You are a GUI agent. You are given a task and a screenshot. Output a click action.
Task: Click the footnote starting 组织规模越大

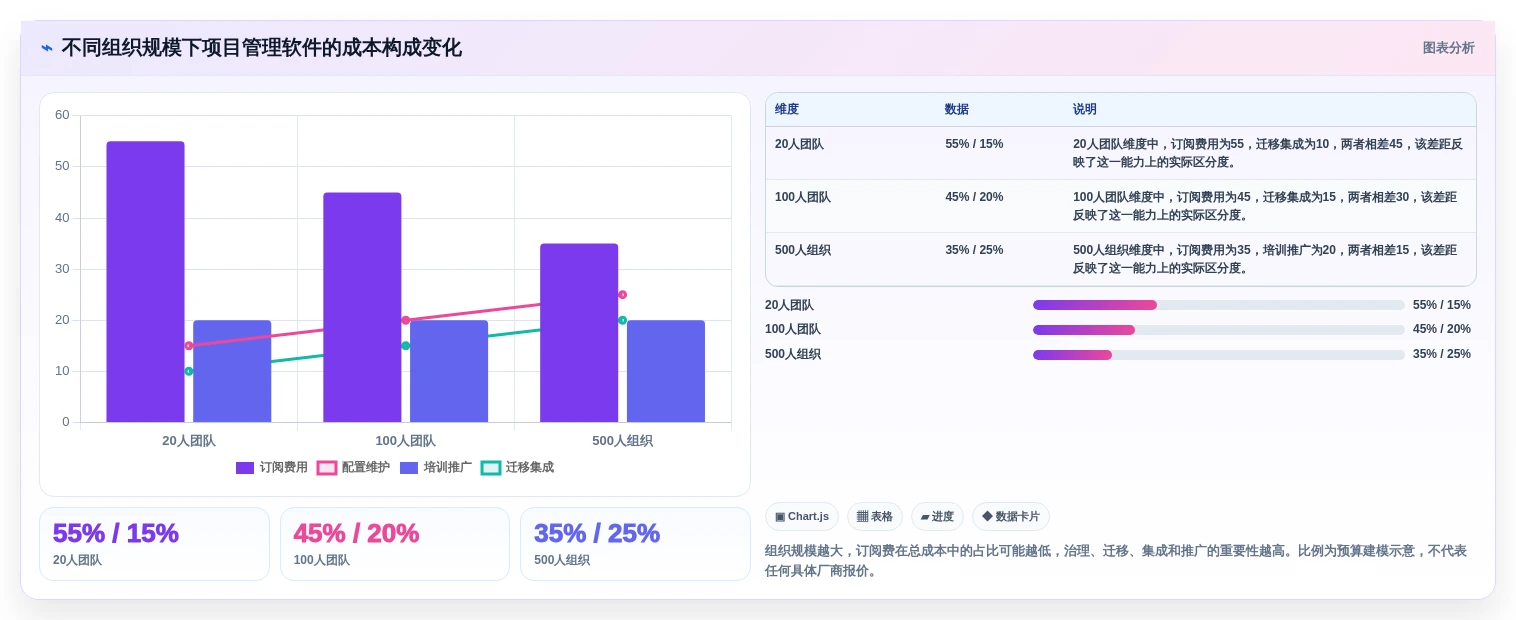[x=1116, y=561]
